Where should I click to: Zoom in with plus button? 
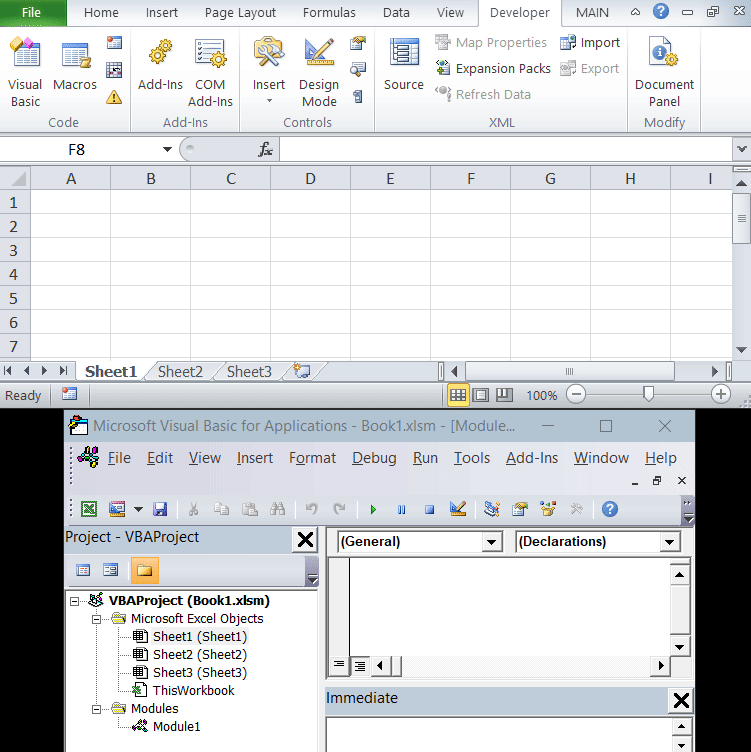pos(720,395)
